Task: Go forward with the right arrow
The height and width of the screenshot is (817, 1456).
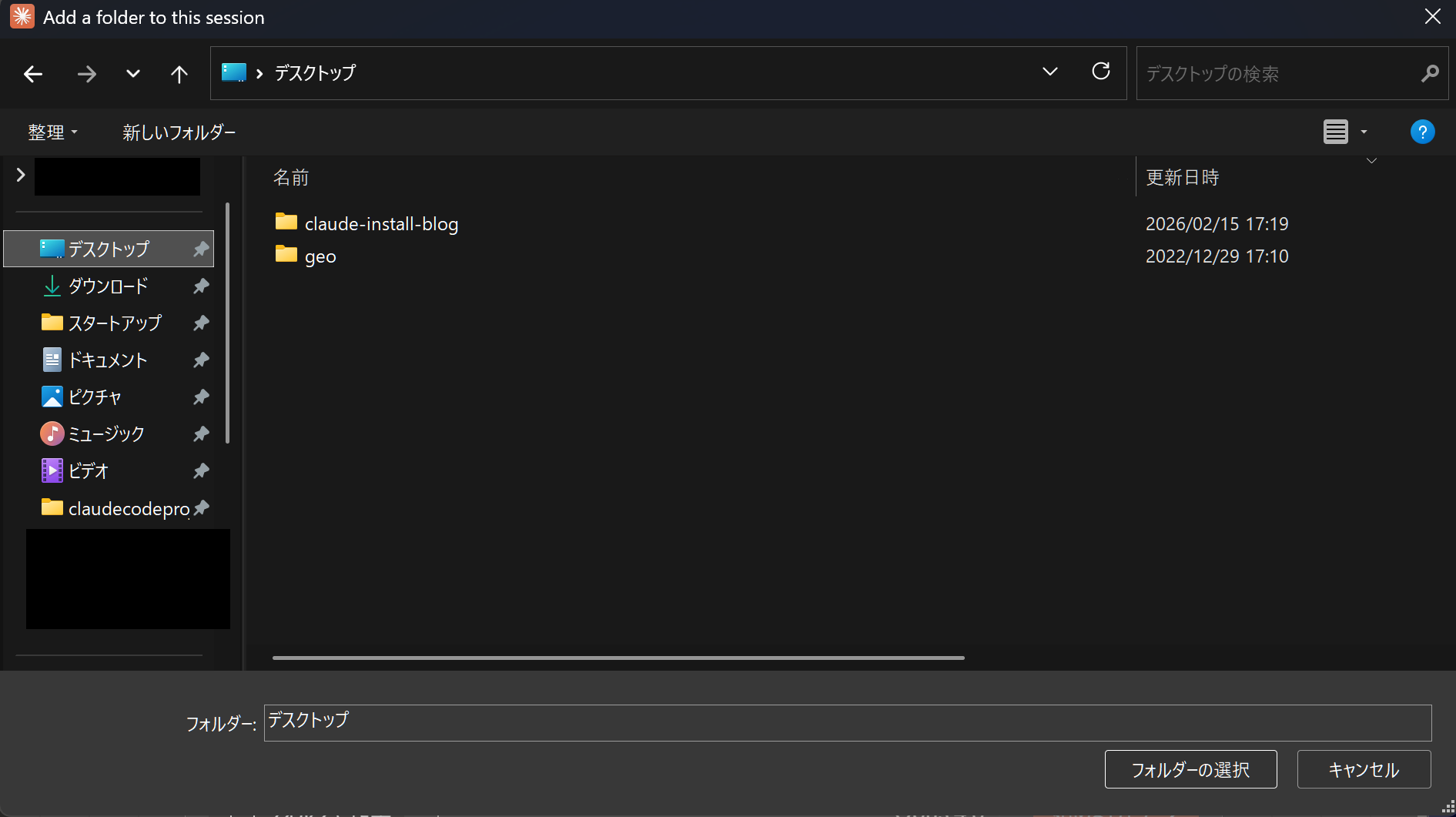Action: tap(87, 74)
